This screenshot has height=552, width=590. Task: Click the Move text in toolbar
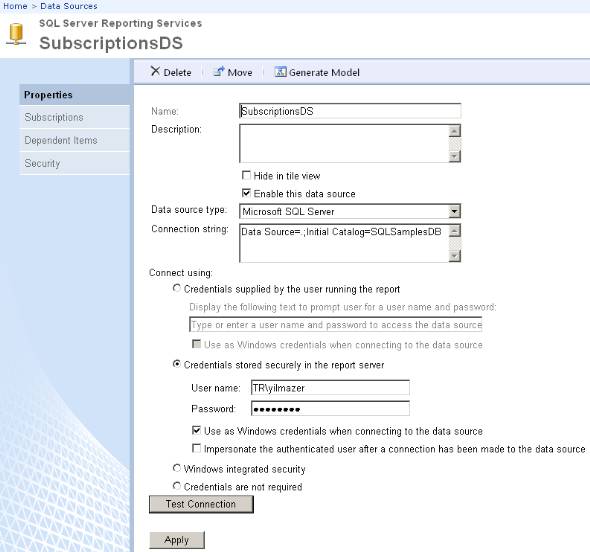240,72
